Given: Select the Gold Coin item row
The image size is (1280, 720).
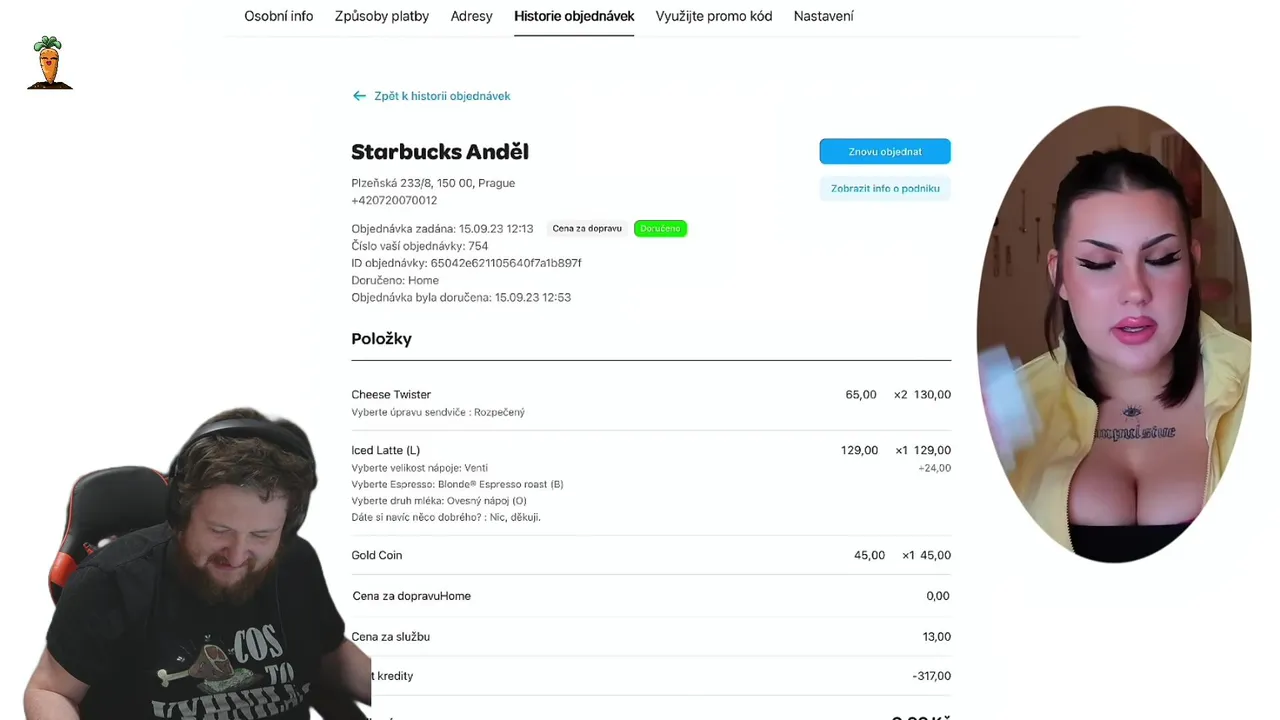Looking at the screenshot, I should pos(651,555).
